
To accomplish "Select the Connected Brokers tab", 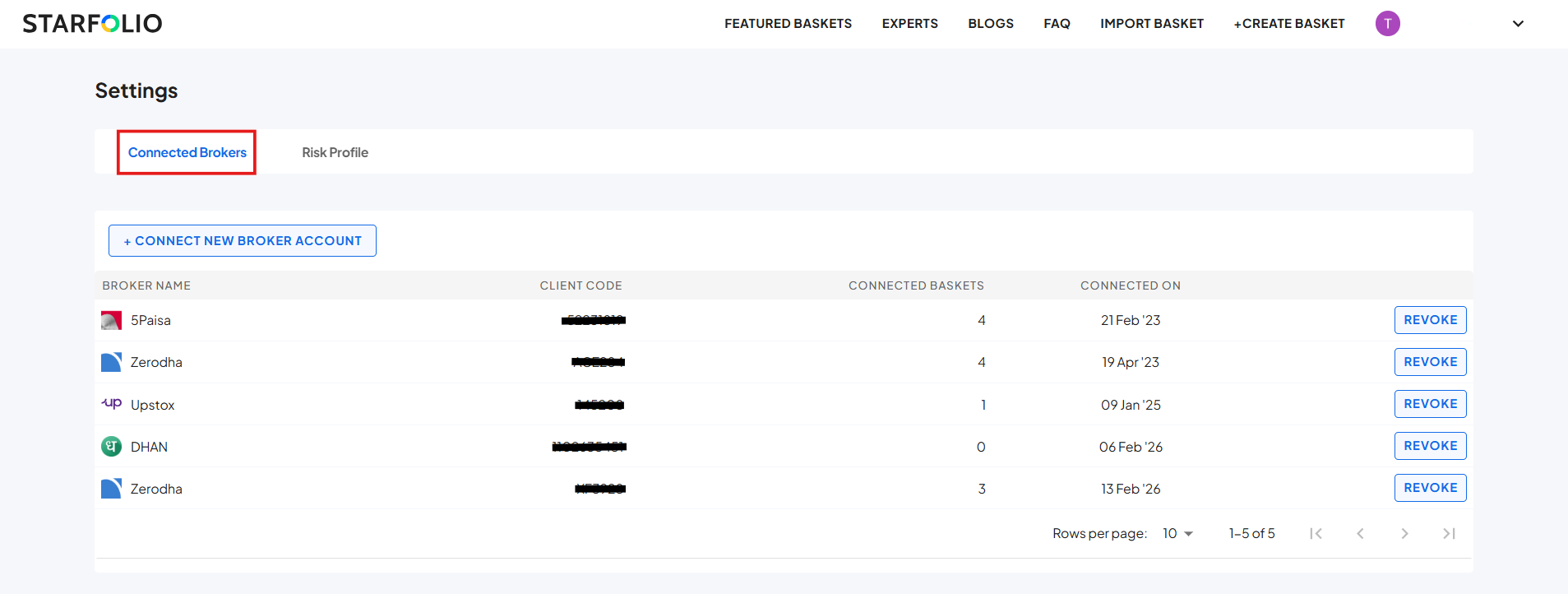I will [x=187, y=152].
